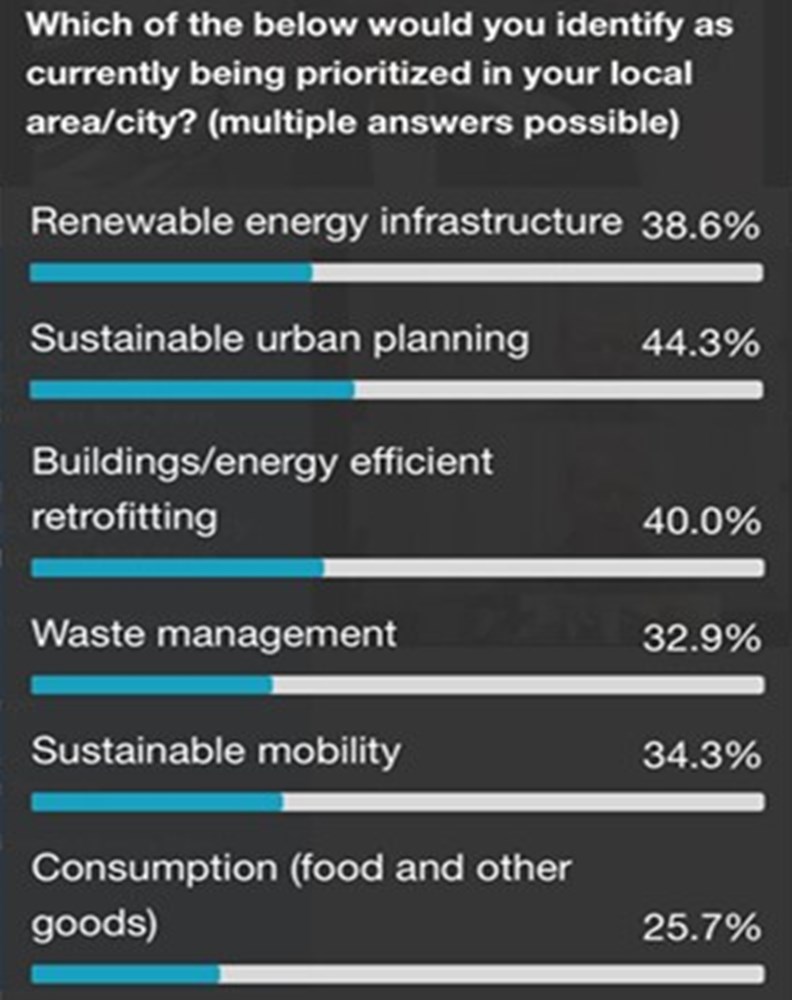Click the 40.0% percentage label

click(700, 522)
